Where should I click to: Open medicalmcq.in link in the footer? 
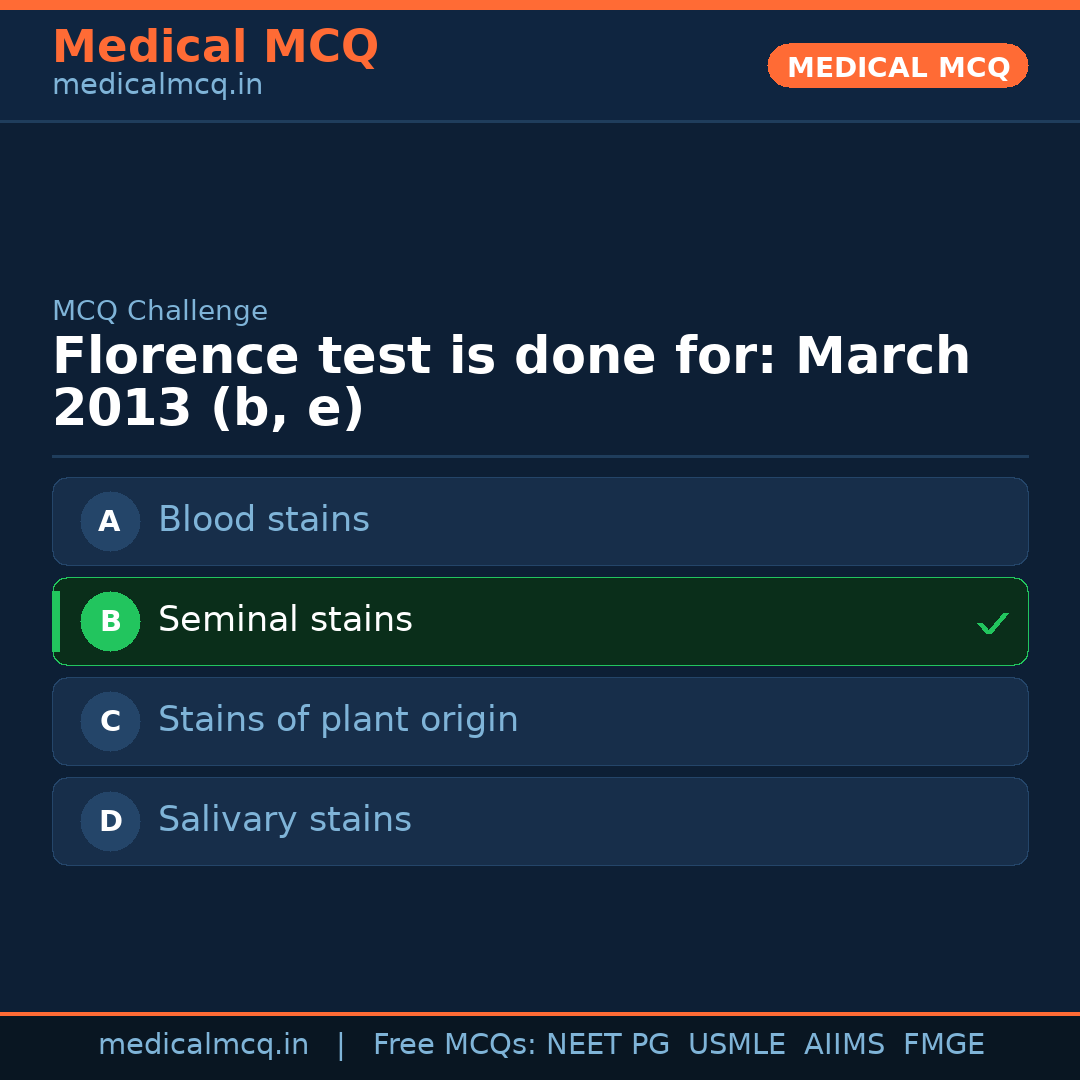point(203,1045)
